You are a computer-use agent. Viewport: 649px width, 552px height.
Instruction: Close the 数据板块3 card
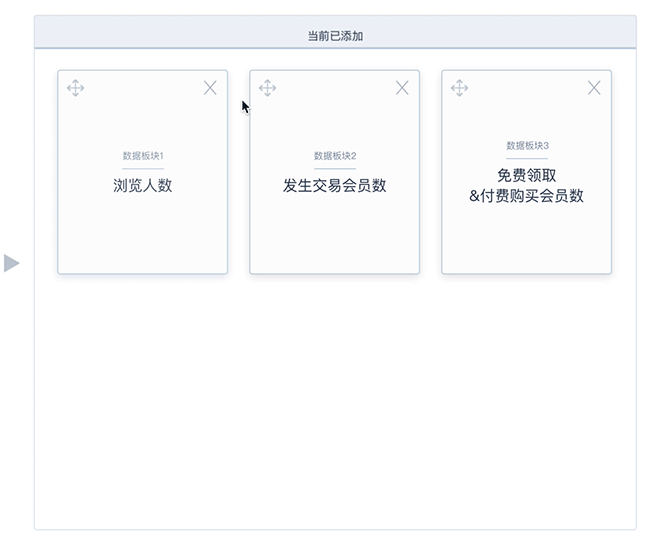point(594,88)
